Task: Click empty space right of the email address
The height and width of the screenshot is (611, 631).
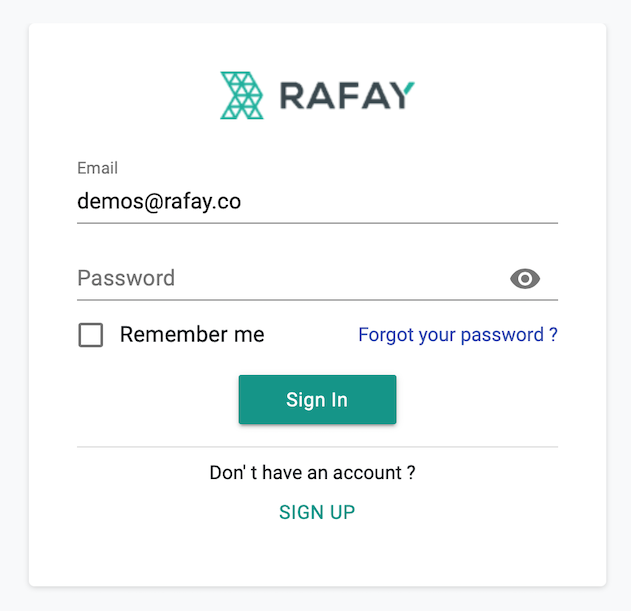Action: 398,201
